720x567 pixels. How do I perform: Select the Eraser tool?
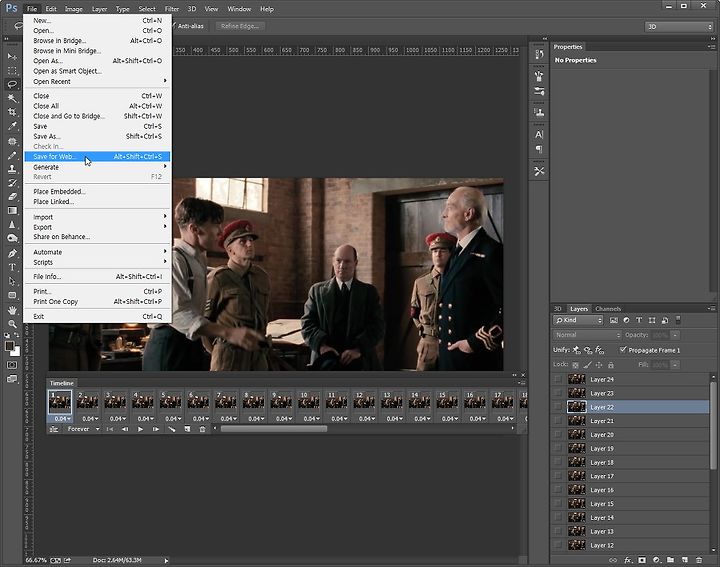(x=12, y=196)
